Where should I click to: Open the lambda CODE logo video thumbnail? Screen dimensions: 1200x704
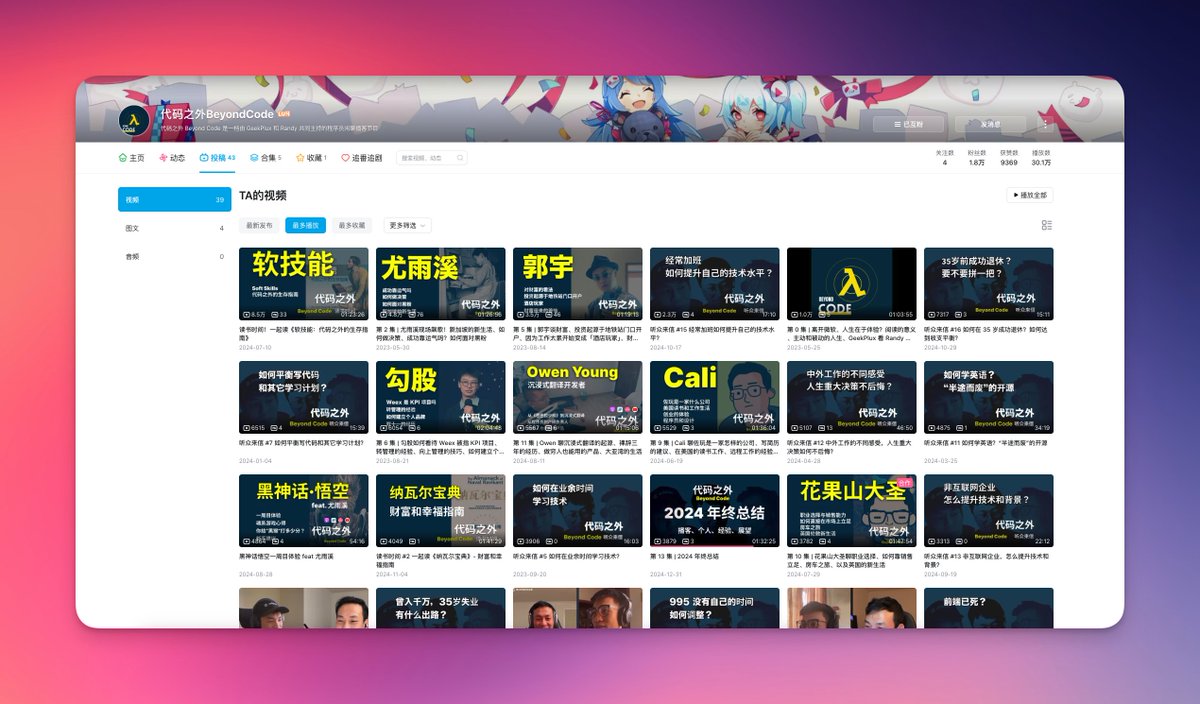click(851, 284)
